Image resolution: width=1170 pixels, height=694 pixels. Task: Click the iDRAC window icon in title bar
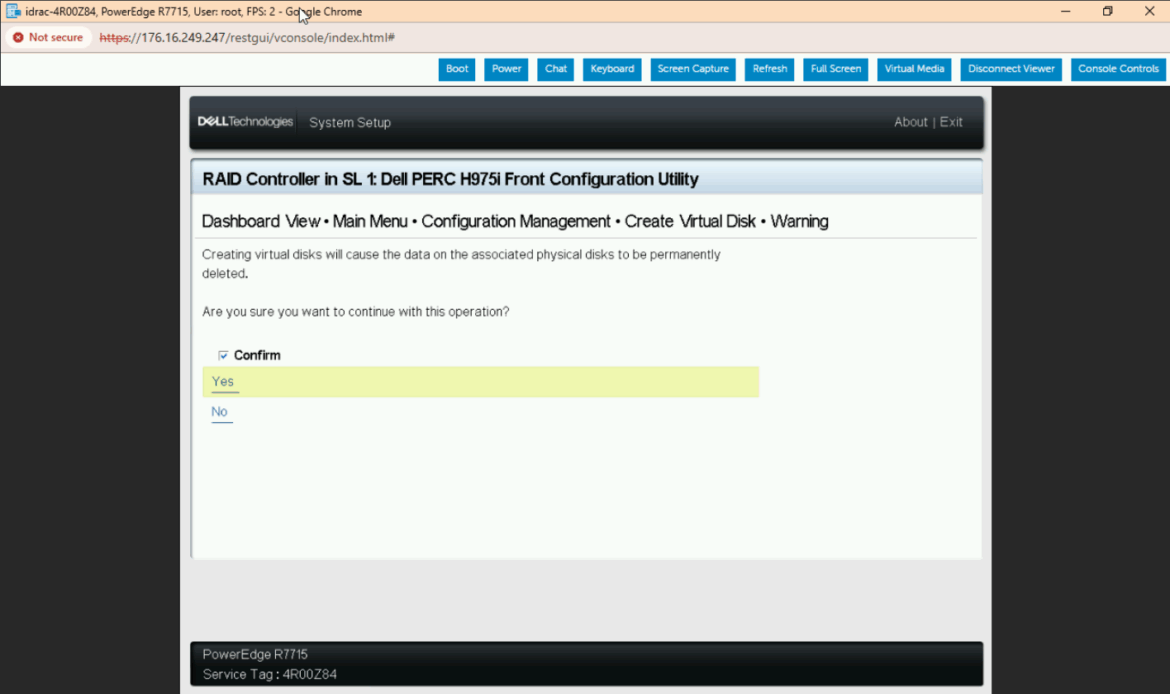coord(13,11)
